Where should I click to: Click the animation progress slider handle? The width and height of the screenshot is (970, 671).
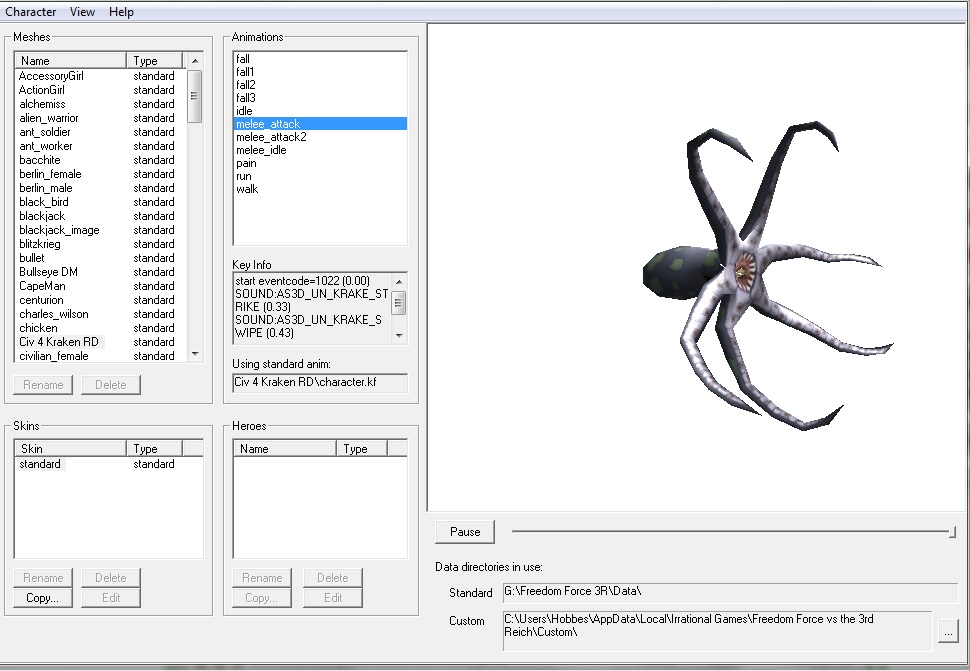(952, 532)
